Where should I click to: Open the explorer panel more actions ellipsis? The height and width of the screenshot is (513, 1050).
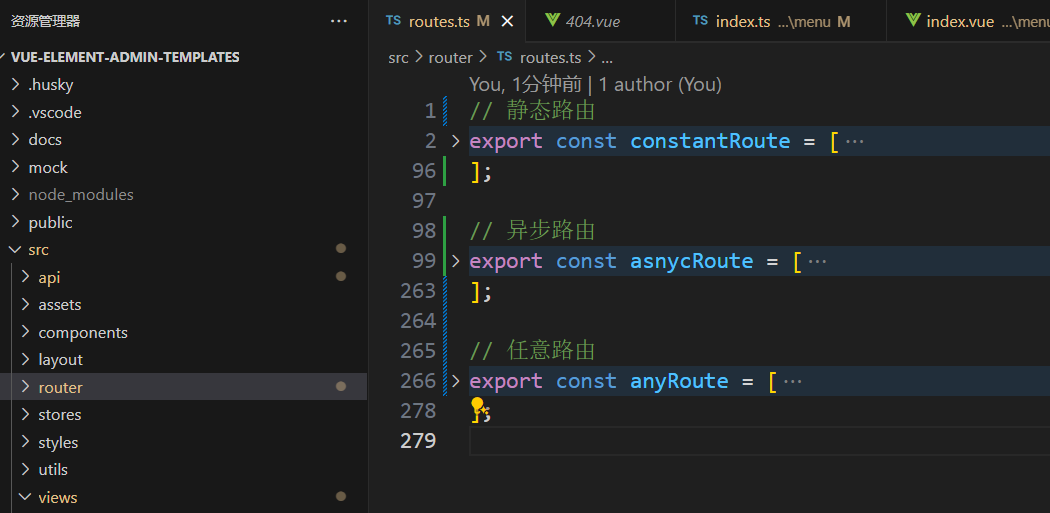point(339,21)
